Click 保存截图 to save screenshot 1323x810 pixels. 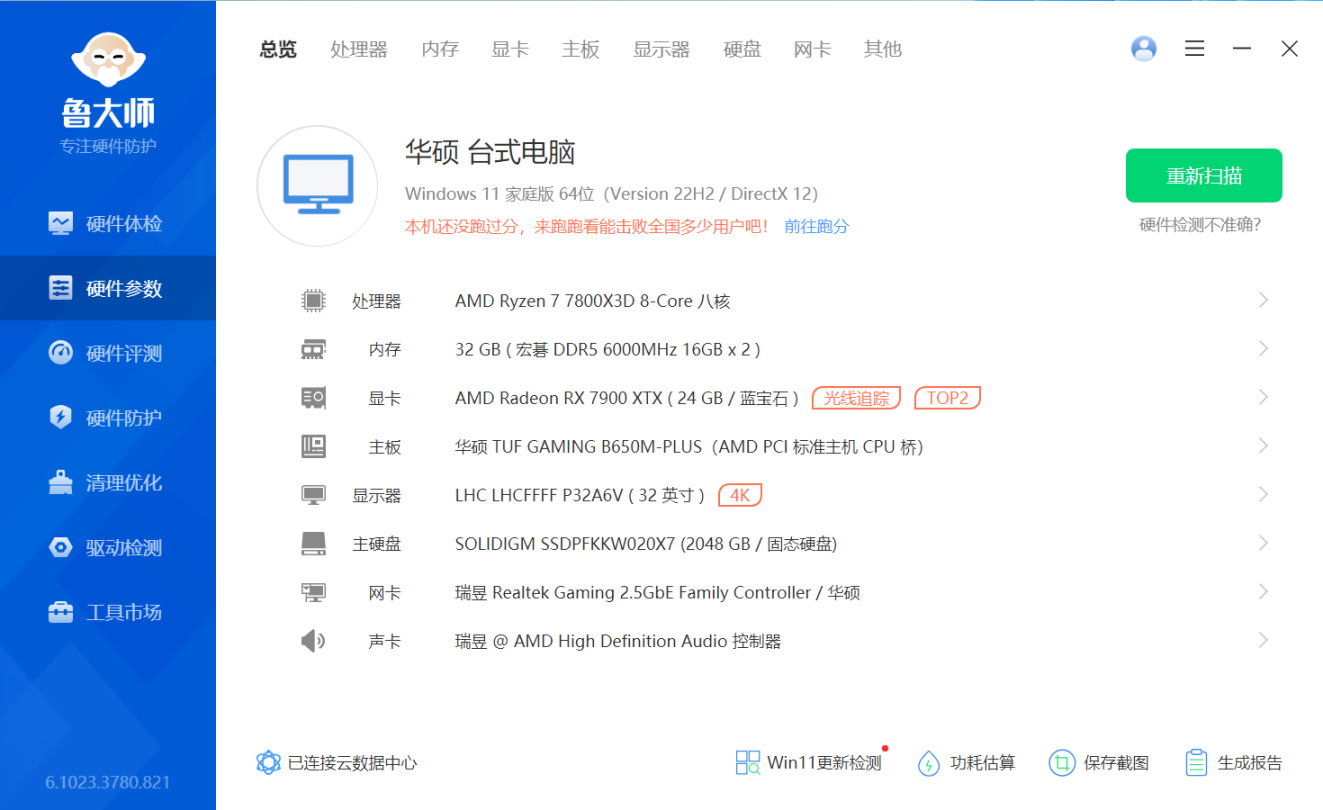coord(1099,763)
